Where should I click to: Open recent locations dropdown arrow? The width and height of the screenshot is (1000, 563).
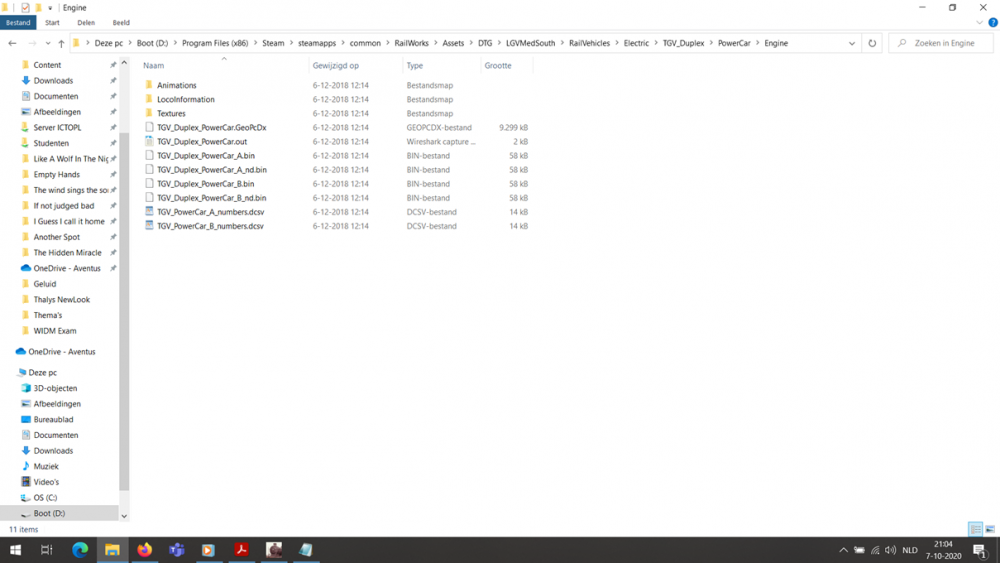[x=47, y=43]
